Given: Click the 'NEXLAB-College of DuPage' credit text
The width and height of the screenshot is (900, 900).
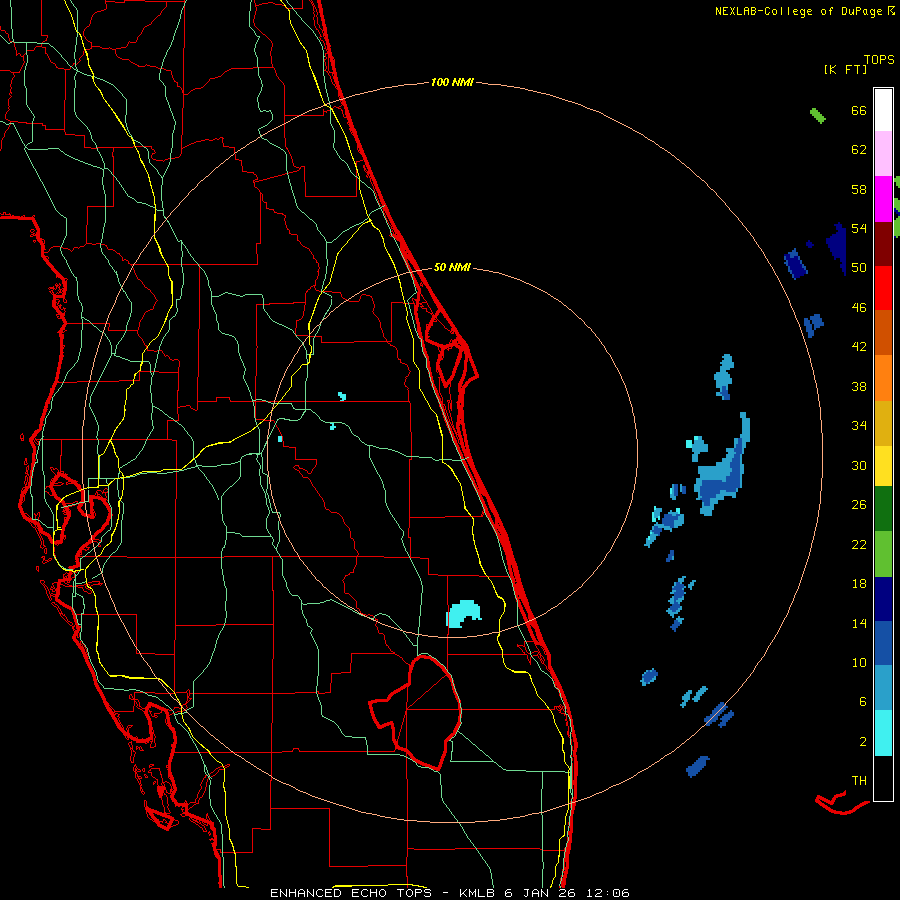Looking at the screenshot, I should coord(798,11).
